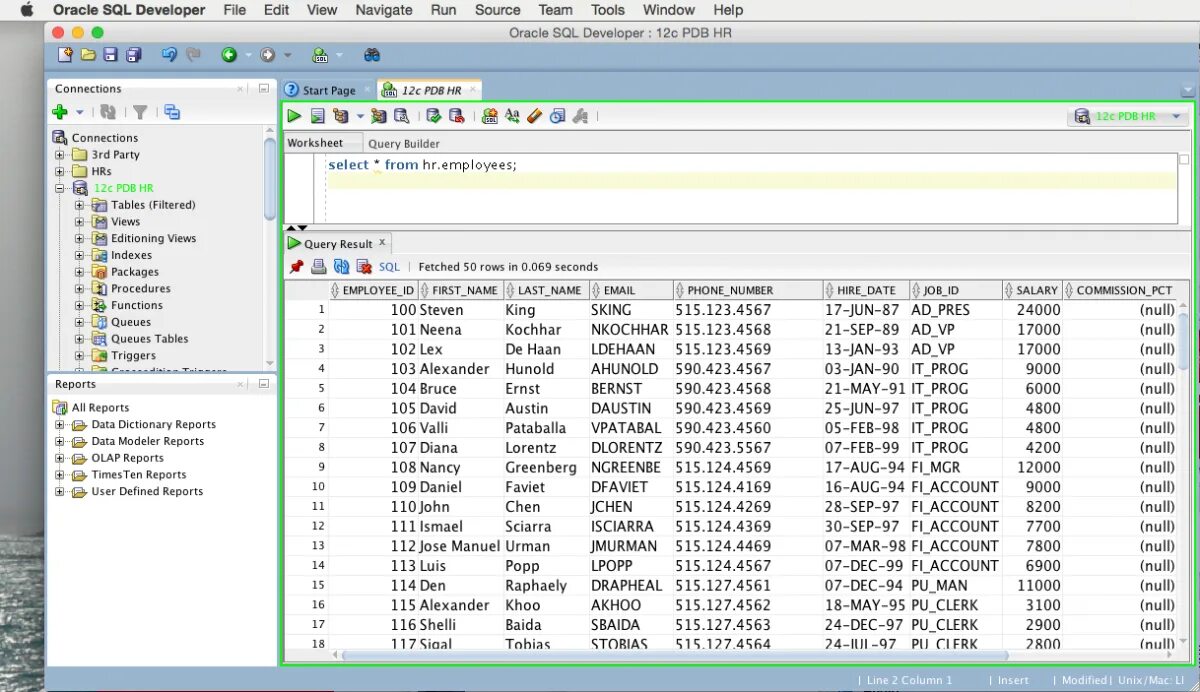This screenshot has height=692, width=1200.
Task: Click the New file icon in main toolbar
Action: pos(65,55)
